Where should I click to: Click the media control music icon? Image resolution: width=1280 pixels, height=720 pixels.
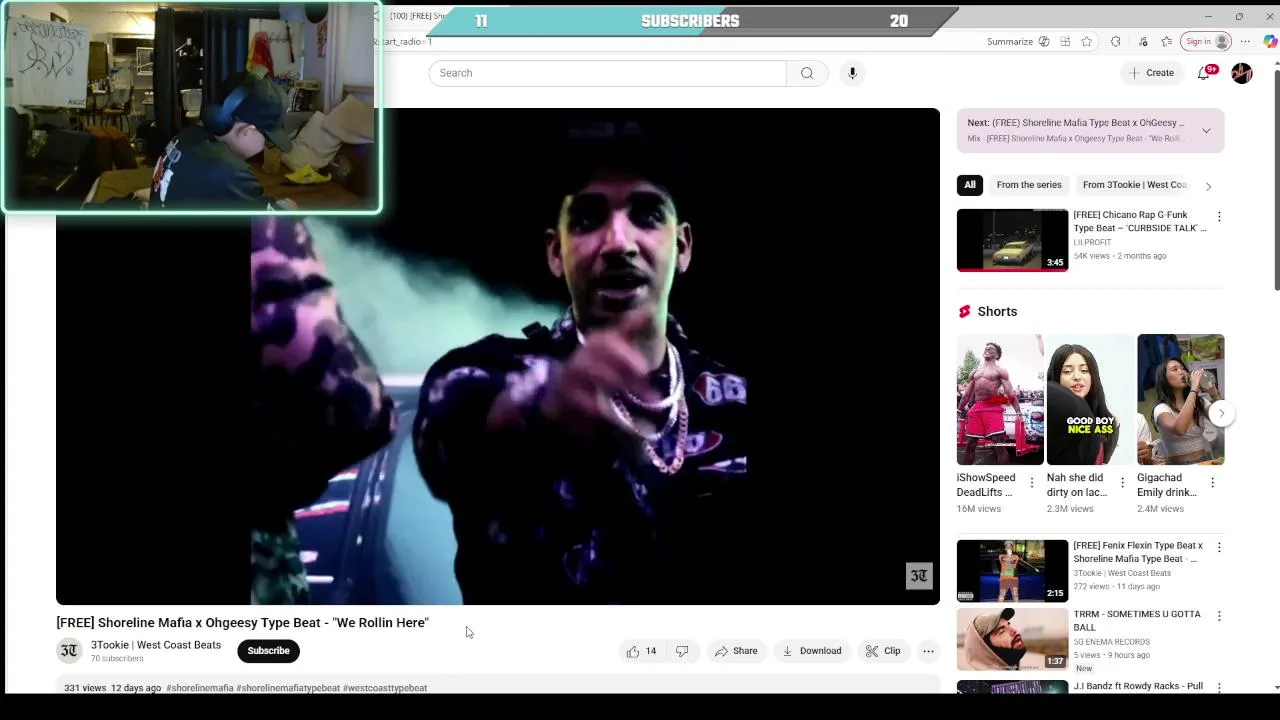(x=1141, y=42)
